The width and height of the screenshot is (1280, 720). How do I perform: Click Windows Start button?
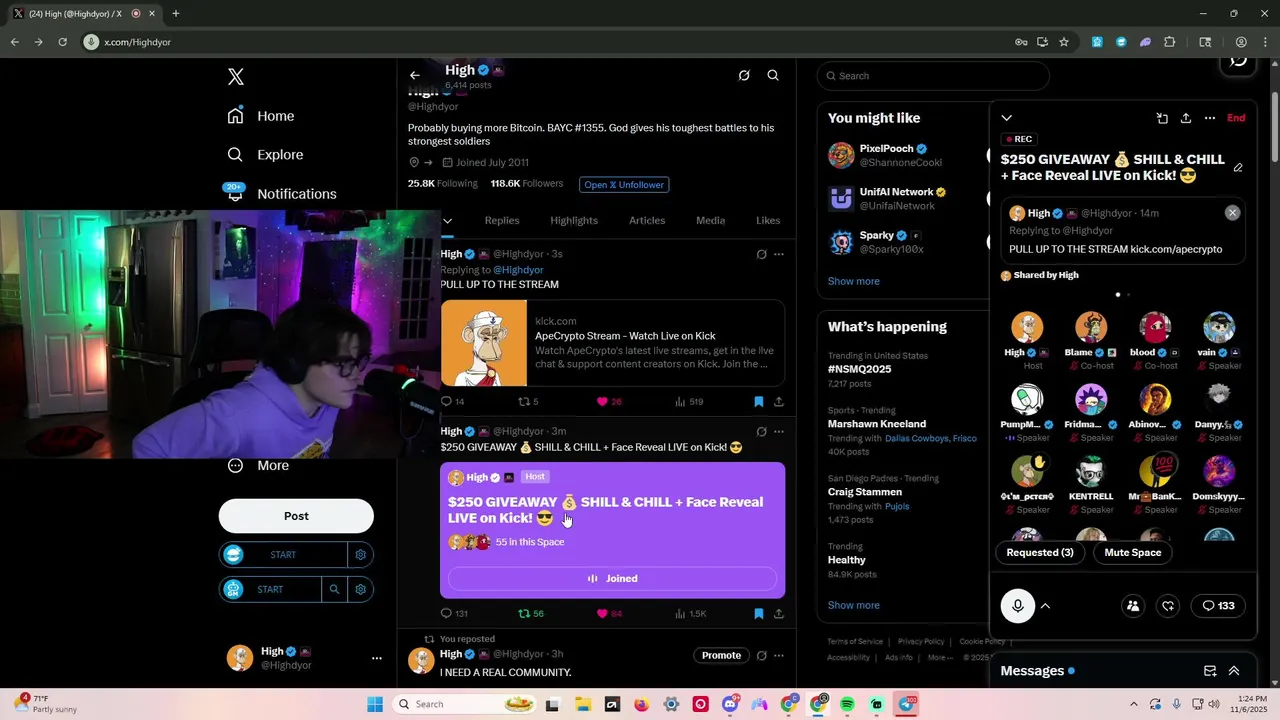[x=375, y=704]
